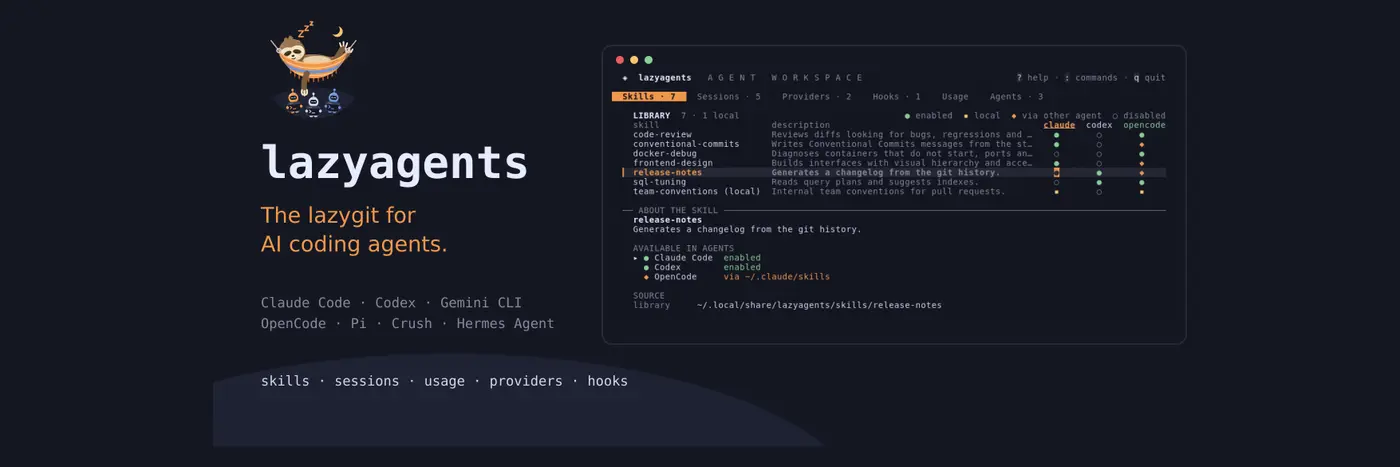Toggle sql-tuning for opencode
The image size is (1400, 467).
(x=1141, y=182)
